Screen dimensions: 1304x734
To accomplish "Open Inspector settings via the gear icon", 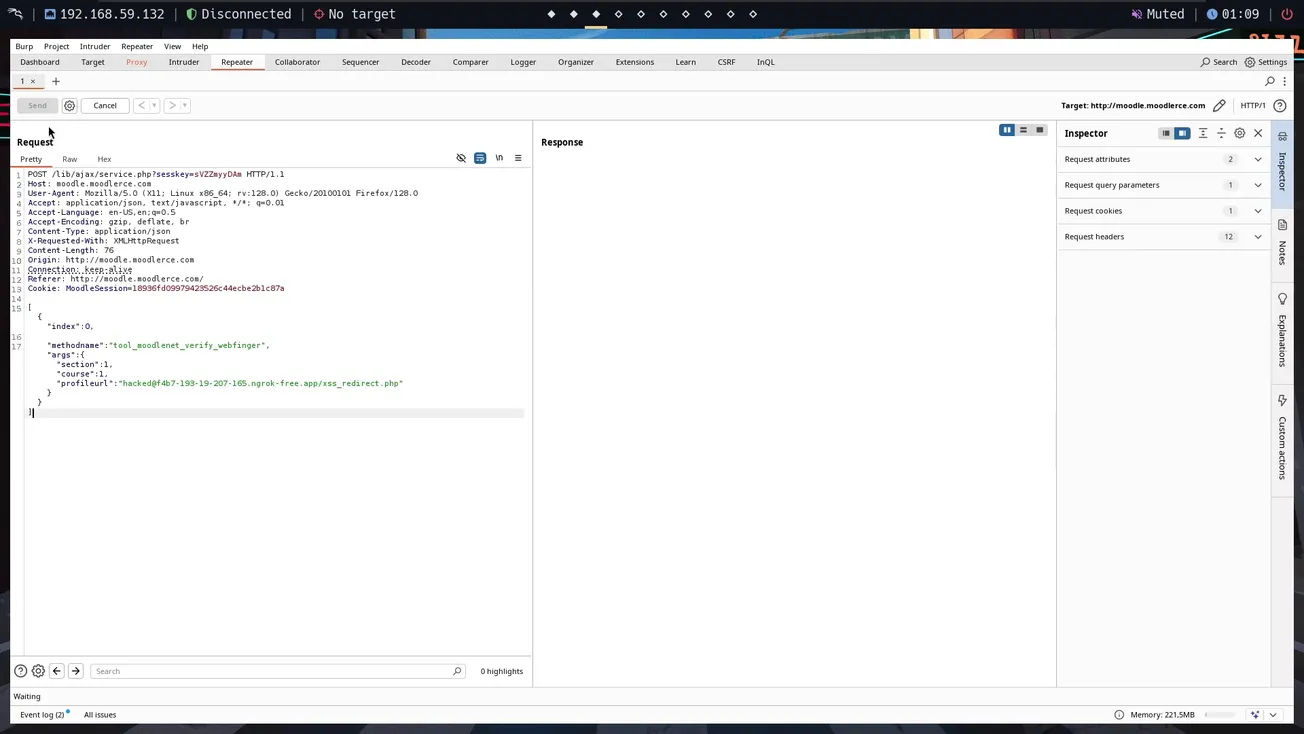I will [1239, 132].
